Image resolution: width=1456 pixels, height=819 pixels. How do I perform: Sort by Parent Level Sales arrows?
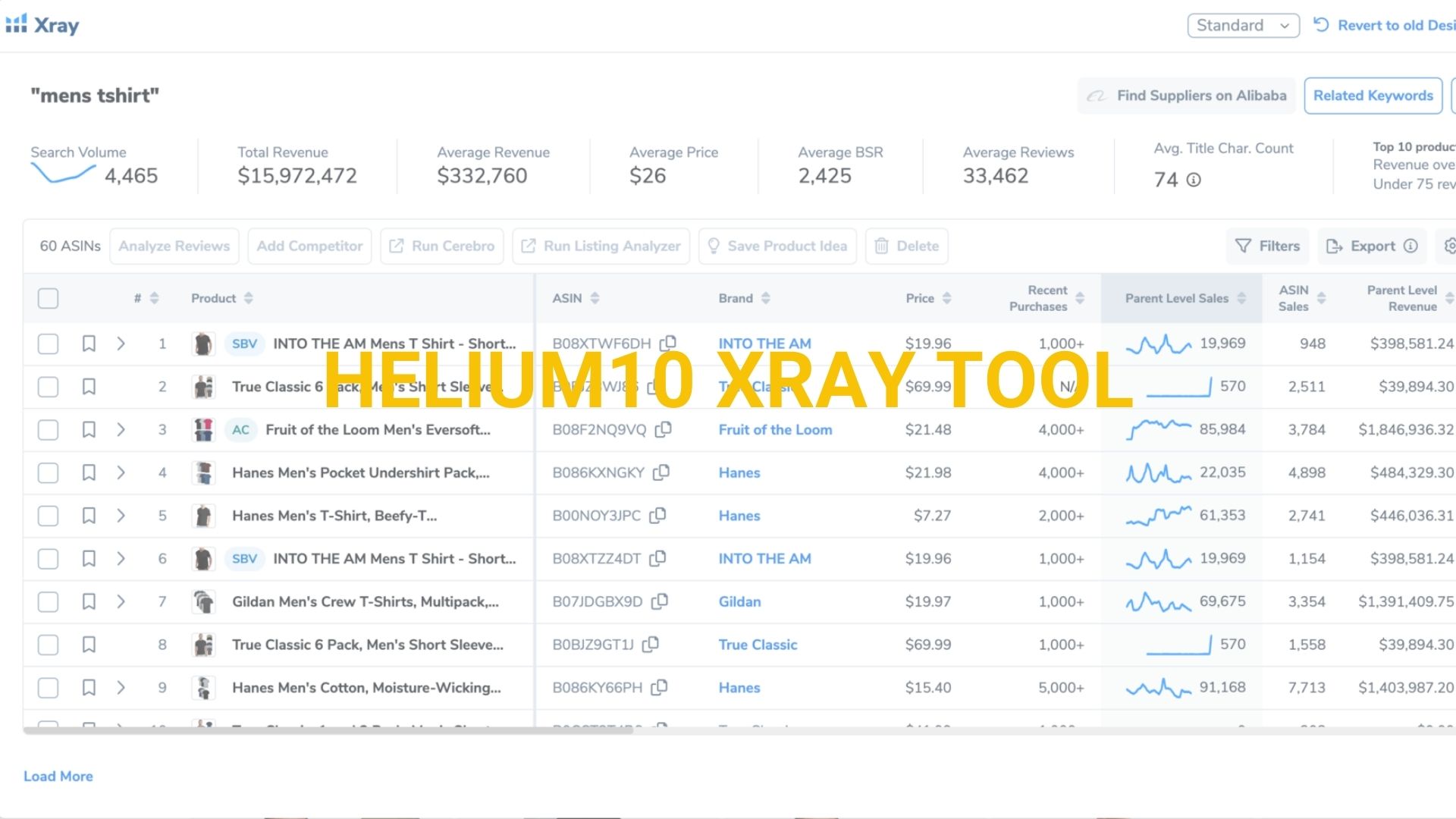[1241, 298]
